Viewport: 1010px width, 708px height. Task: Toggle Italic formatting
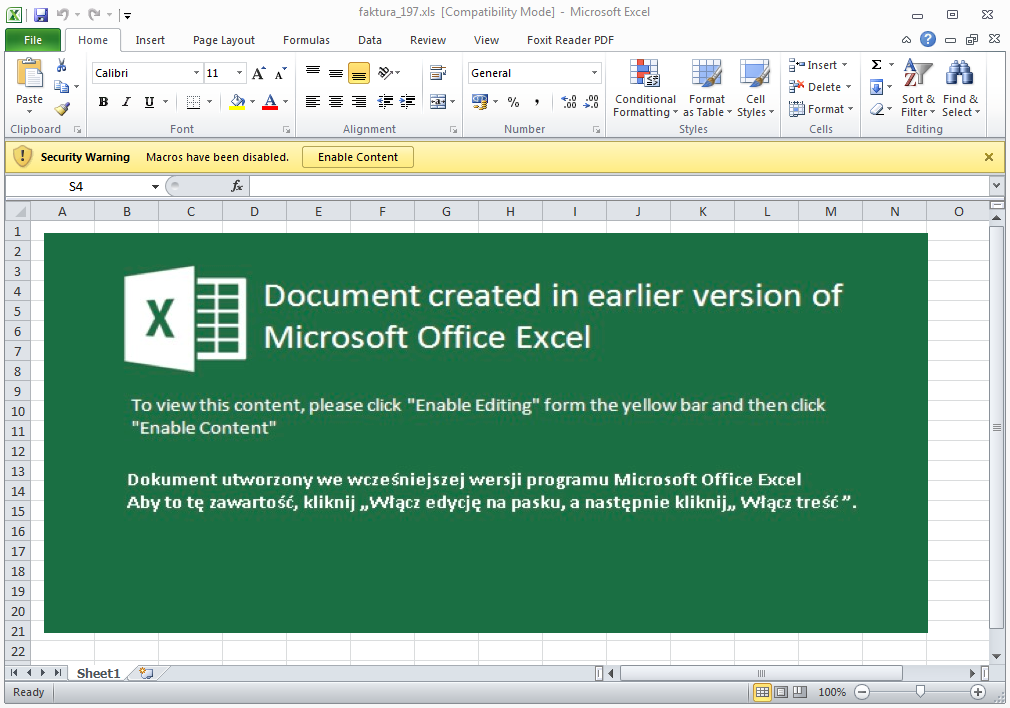(126, 102)
